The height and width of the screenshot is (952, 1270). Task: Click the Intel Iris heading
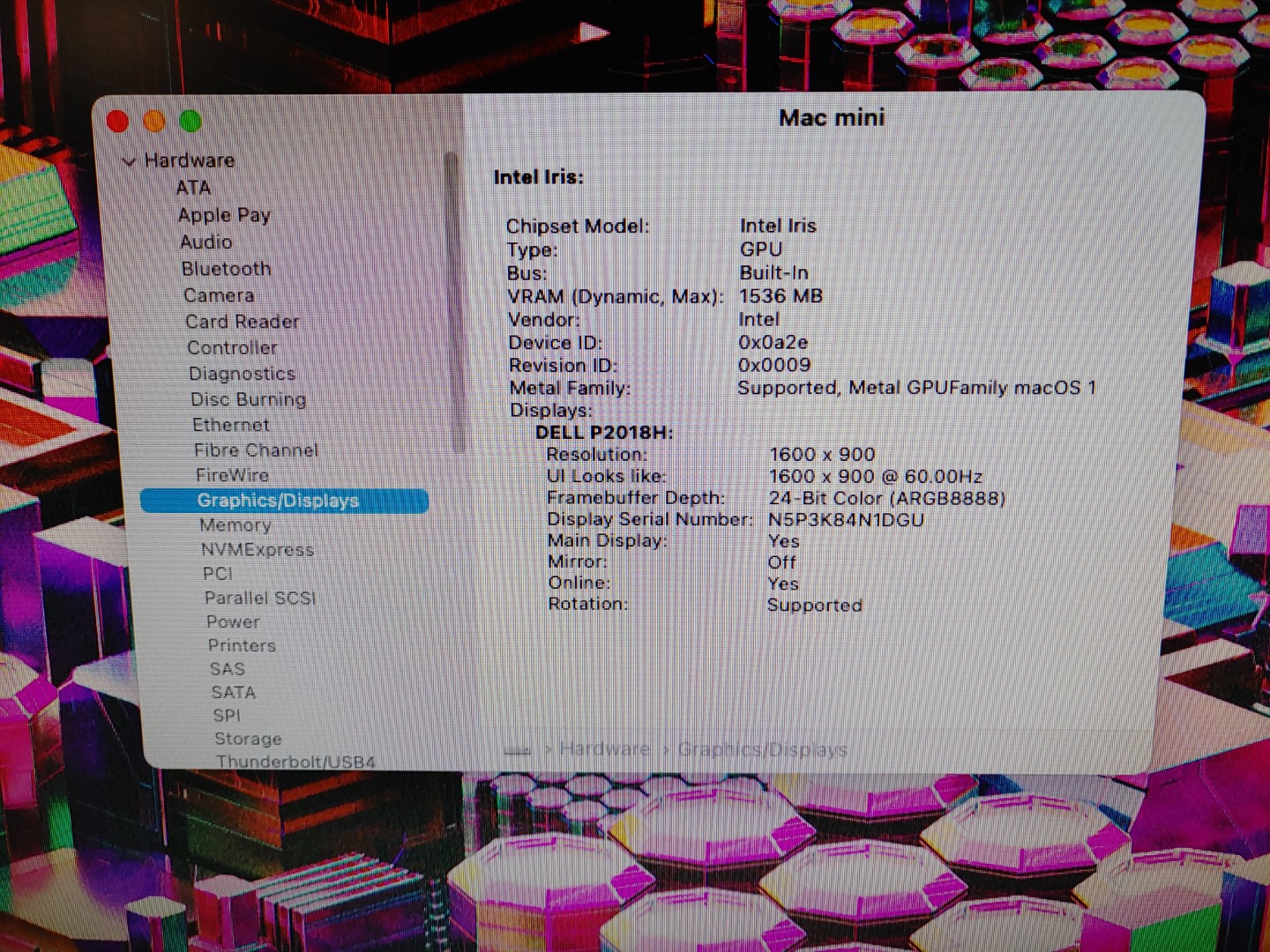(x=538, y=177)
